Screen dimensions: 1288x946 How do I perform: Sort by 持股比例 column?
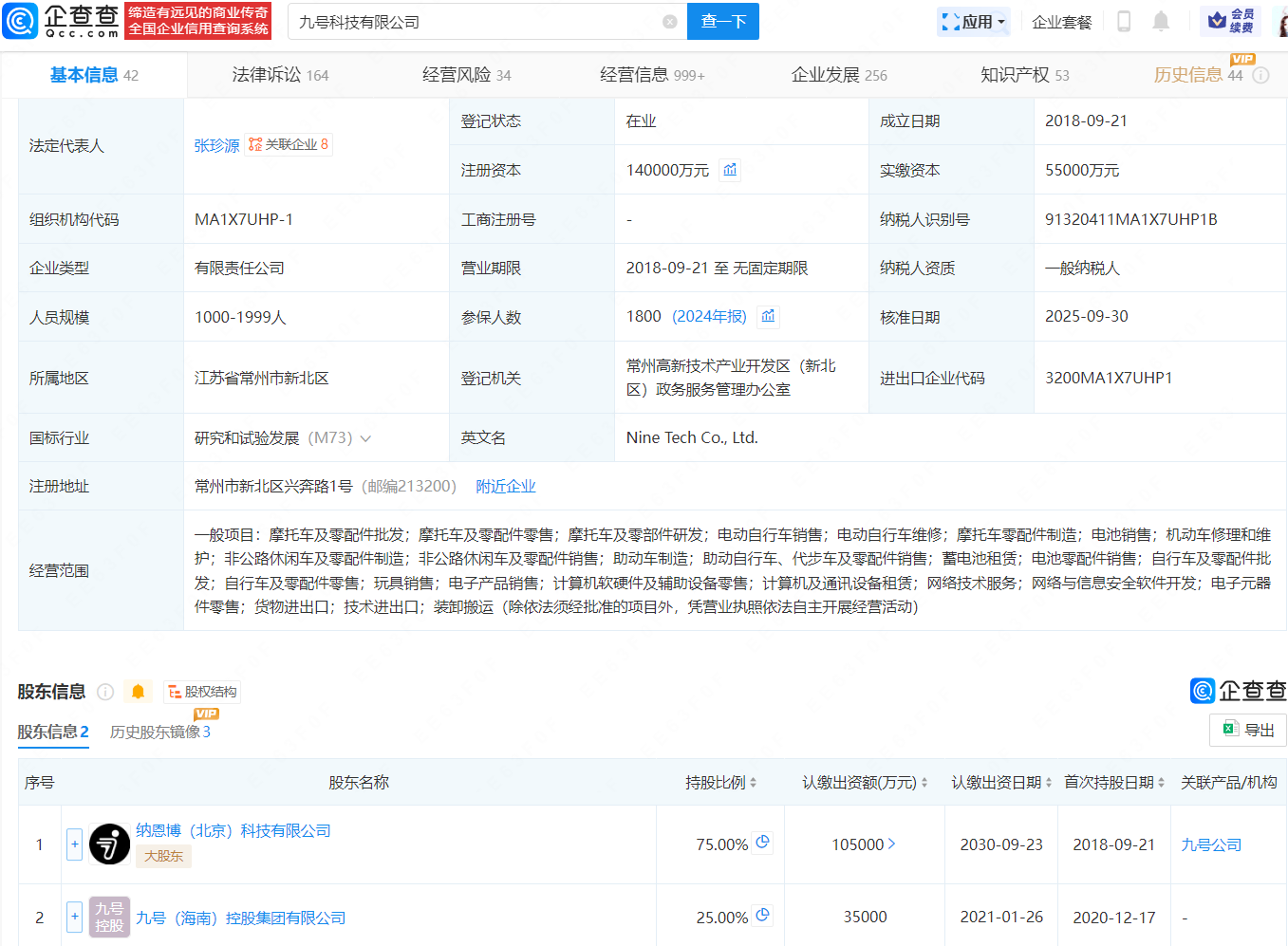pyautogui.click(x=721, y=783)
